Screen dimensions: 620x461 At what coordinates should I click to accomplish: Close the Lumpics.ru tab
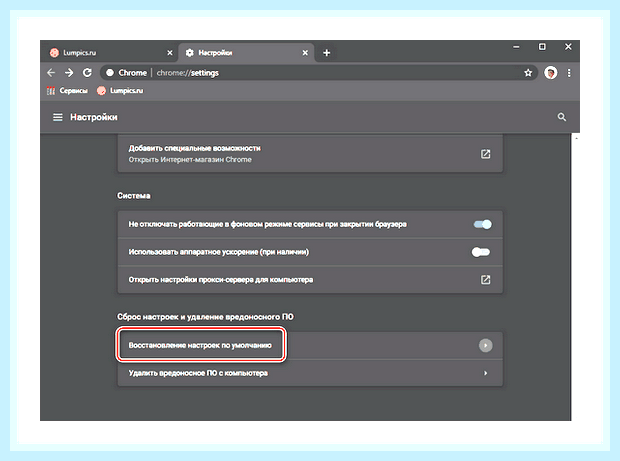click(170, 53)
